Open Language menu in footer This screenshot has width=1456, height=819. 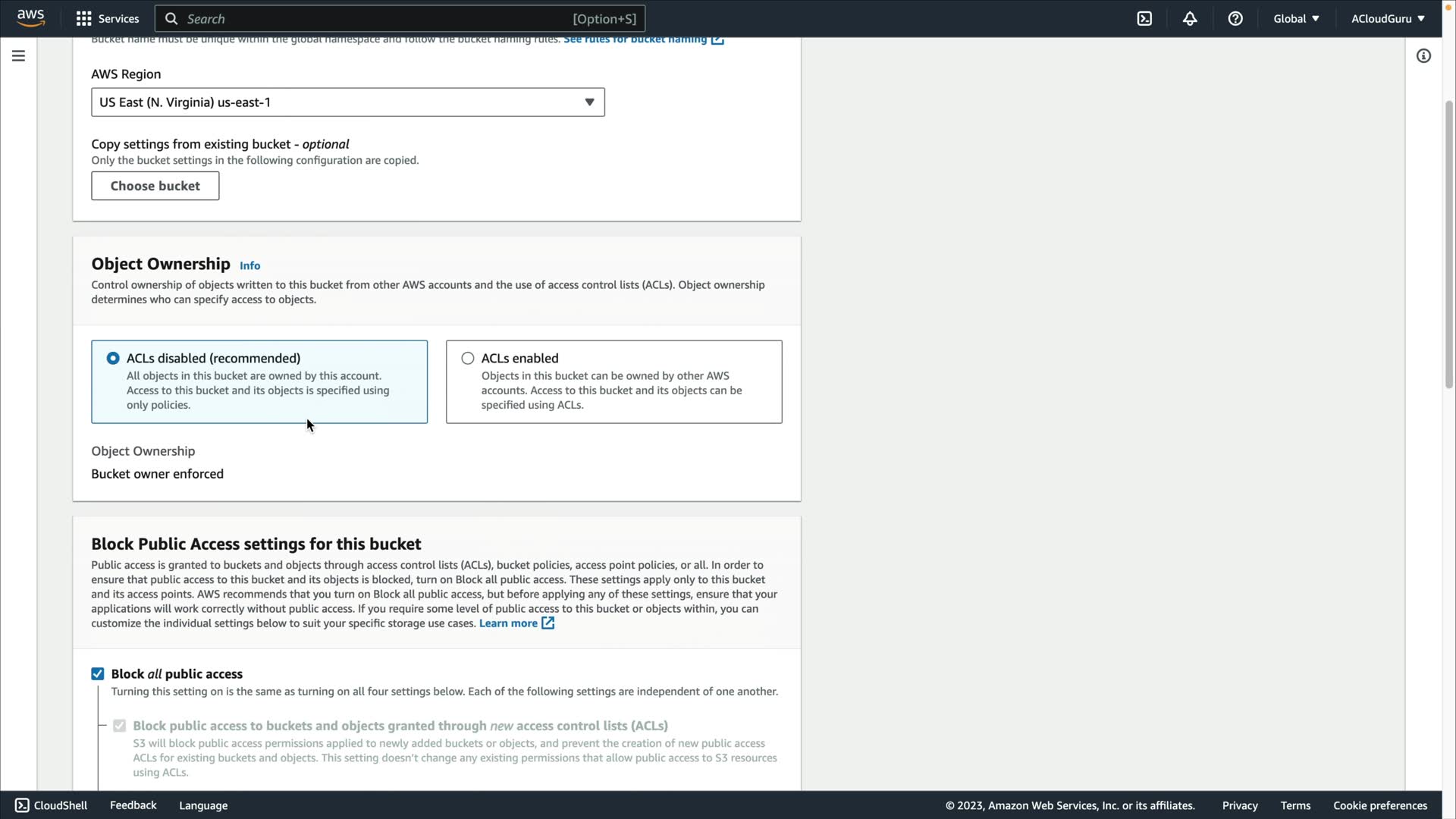(x=203, y=805)
